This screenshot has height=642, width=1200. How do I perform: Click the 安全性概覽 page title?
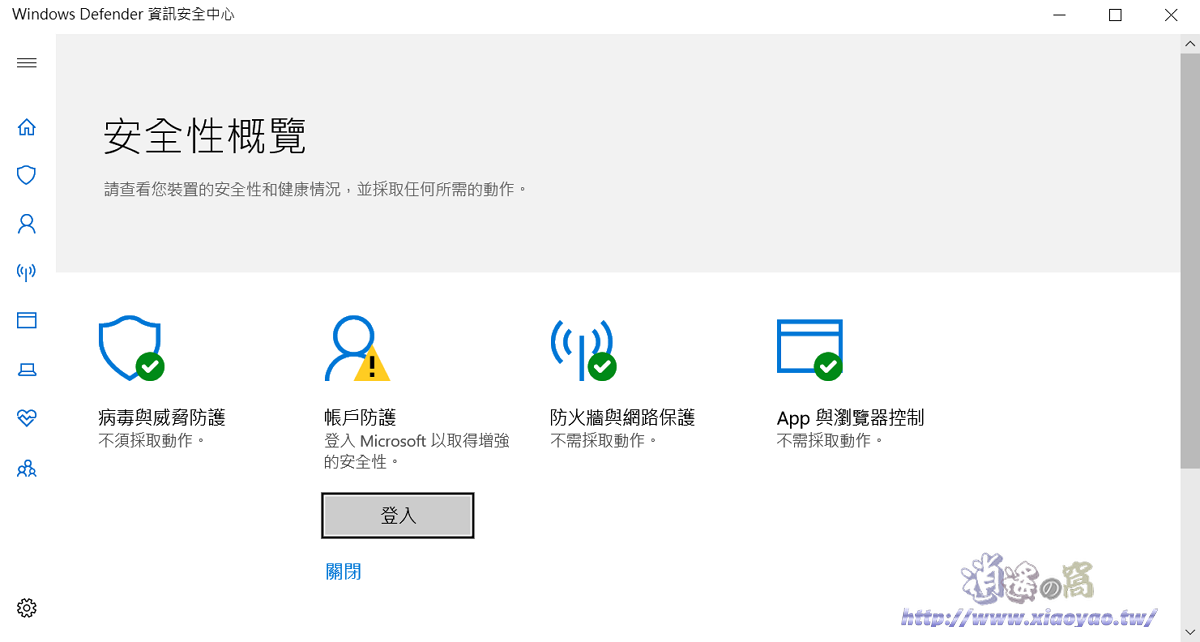[x=204, y=137]
